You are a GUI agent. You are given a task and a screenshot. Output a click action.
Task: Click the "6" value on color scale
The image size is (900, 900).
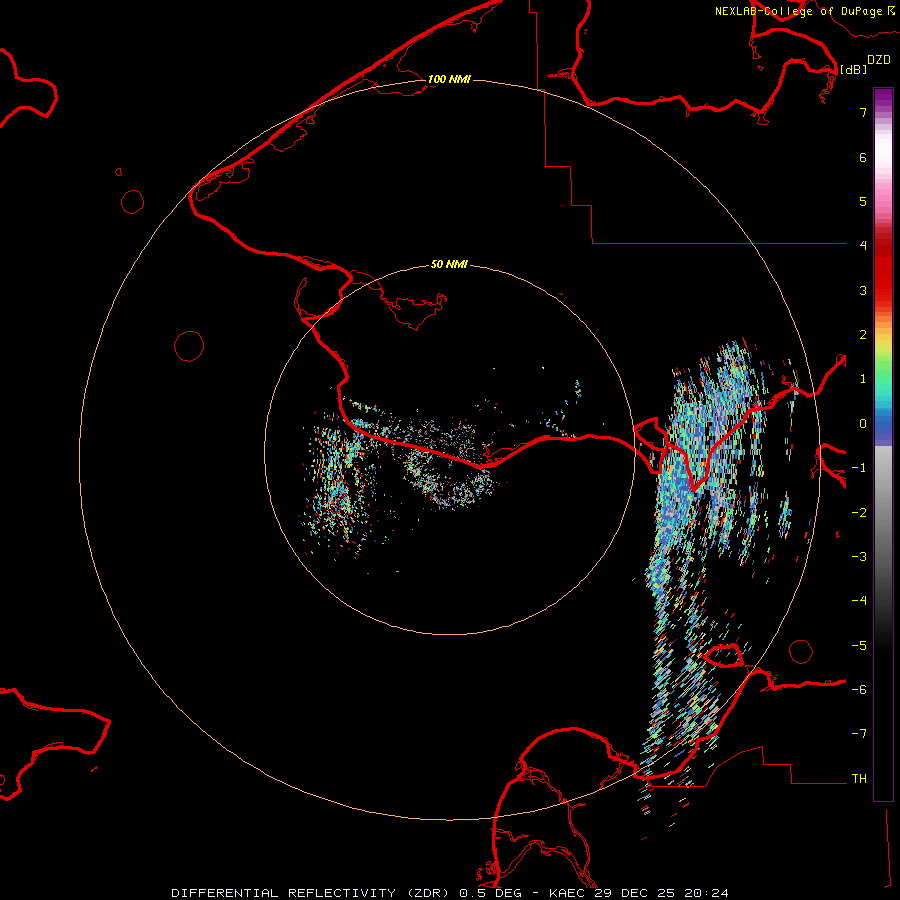tap(863, 157)
